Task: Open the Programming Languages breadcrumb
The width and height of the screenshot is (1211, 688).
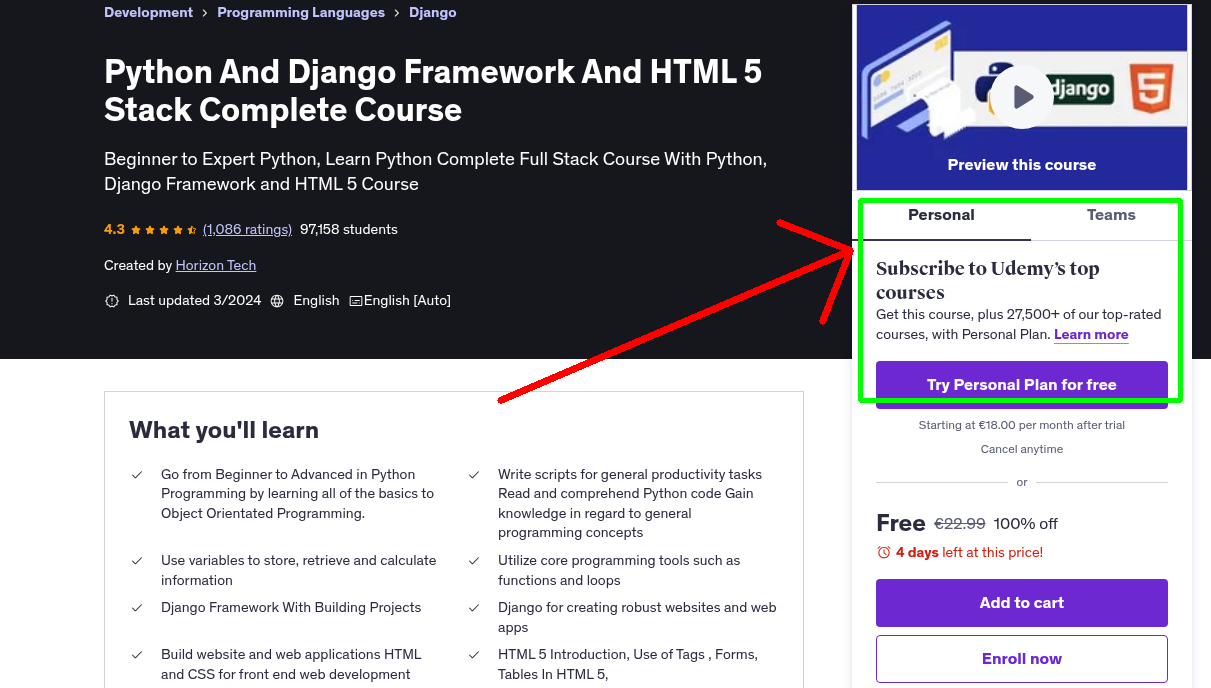Action: [x=301, y=12]
